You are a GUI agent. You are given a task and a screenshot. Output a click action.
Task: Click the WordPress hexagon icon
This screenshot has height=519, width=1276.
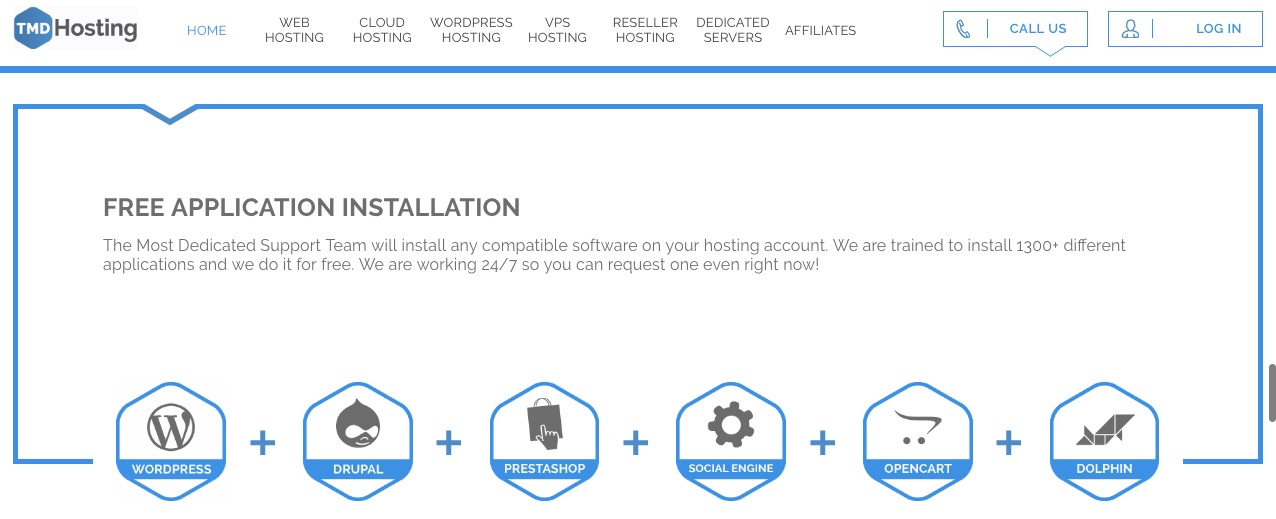[171, 430]
